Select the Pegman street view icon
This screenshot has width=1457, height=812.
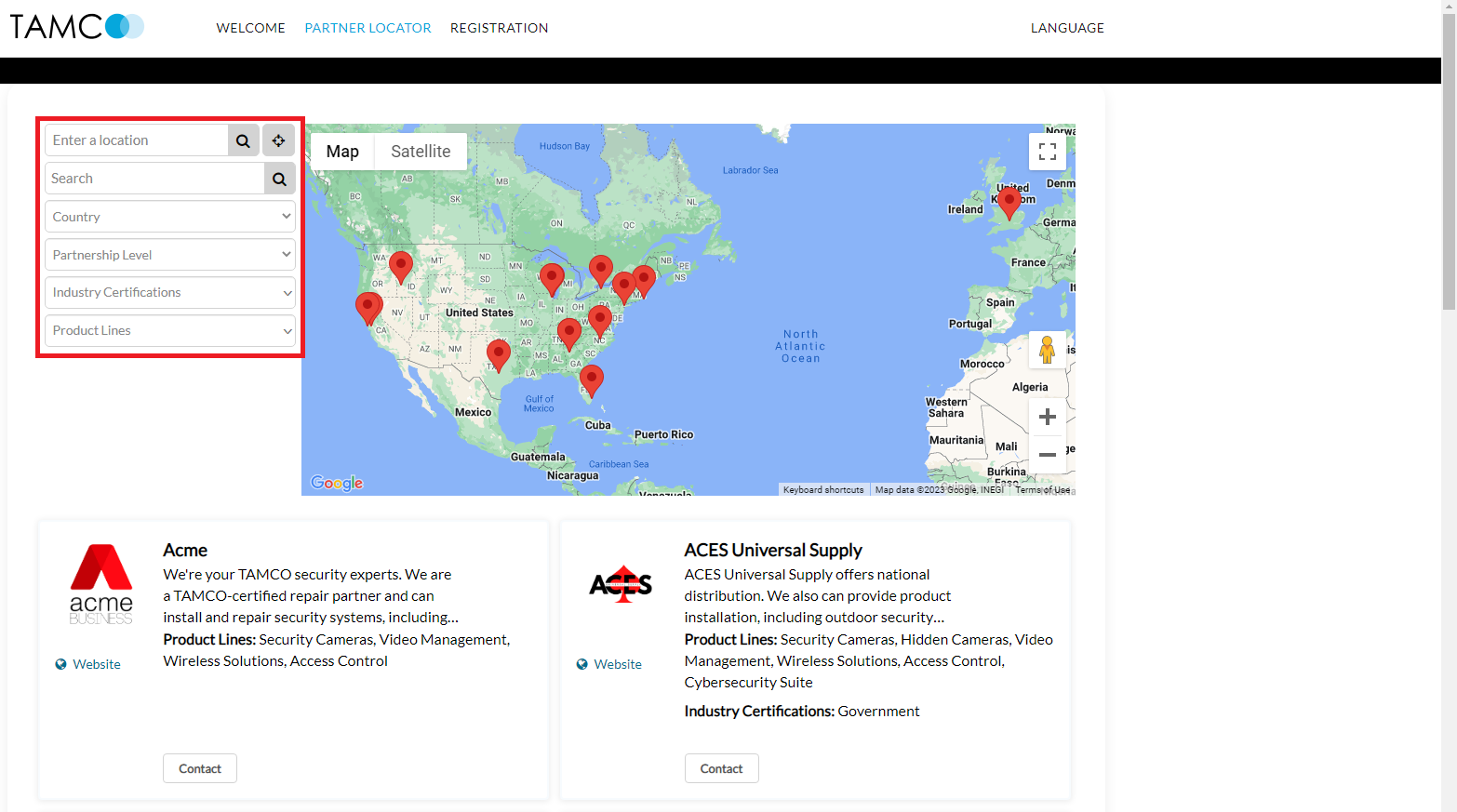1048,349
